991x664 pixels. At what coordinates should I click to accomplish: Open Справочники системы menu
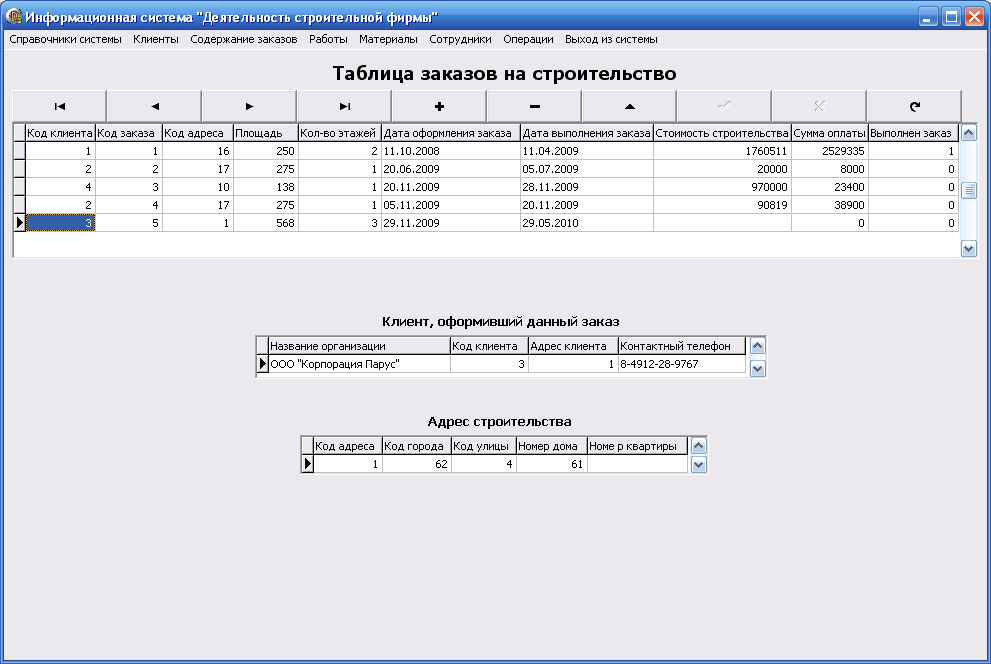pyautogui.click(x=65, y=39)
